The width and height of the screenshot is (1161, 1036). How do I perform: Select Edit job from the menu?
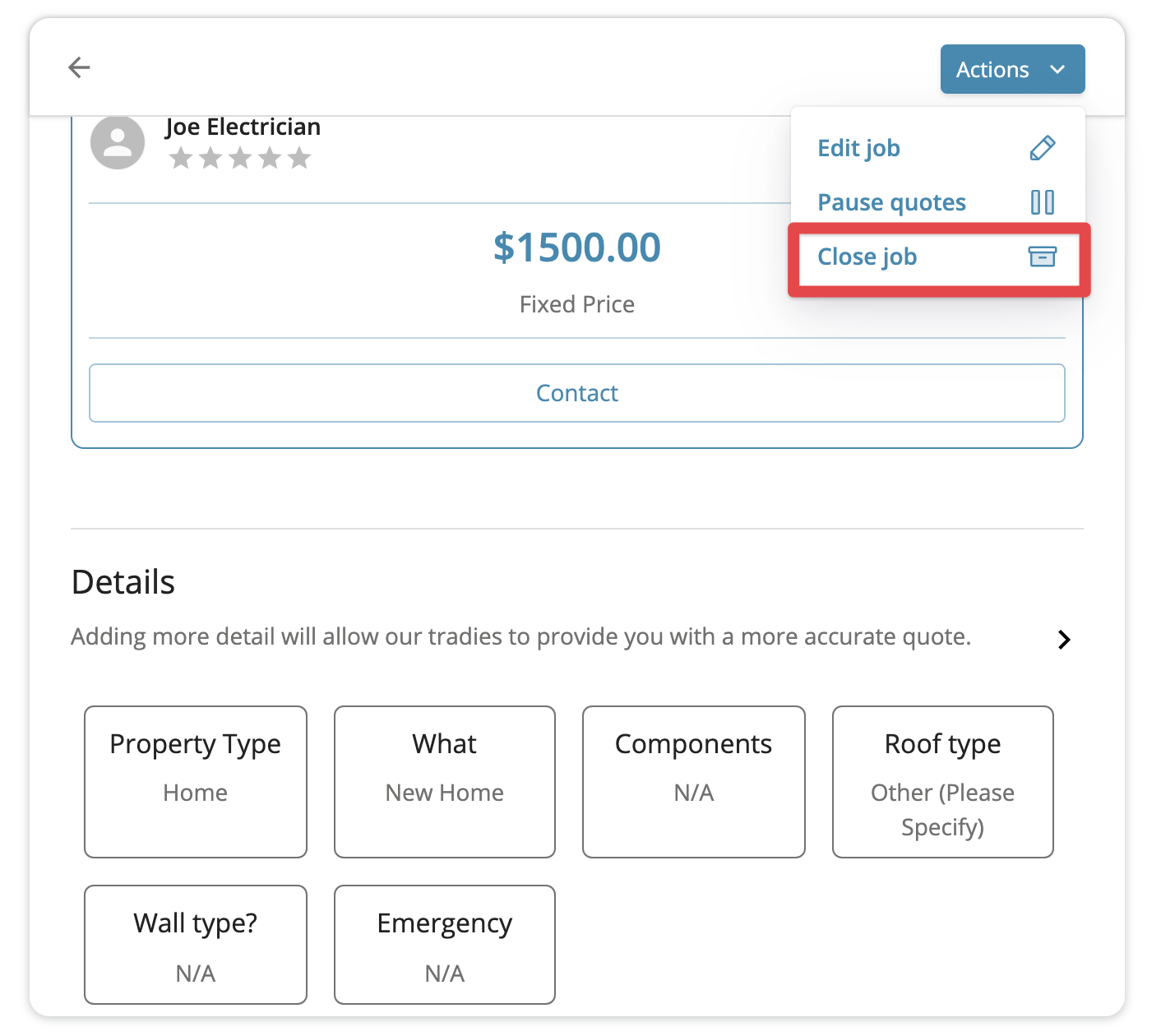pyautogui.click(x=858, y=148)
